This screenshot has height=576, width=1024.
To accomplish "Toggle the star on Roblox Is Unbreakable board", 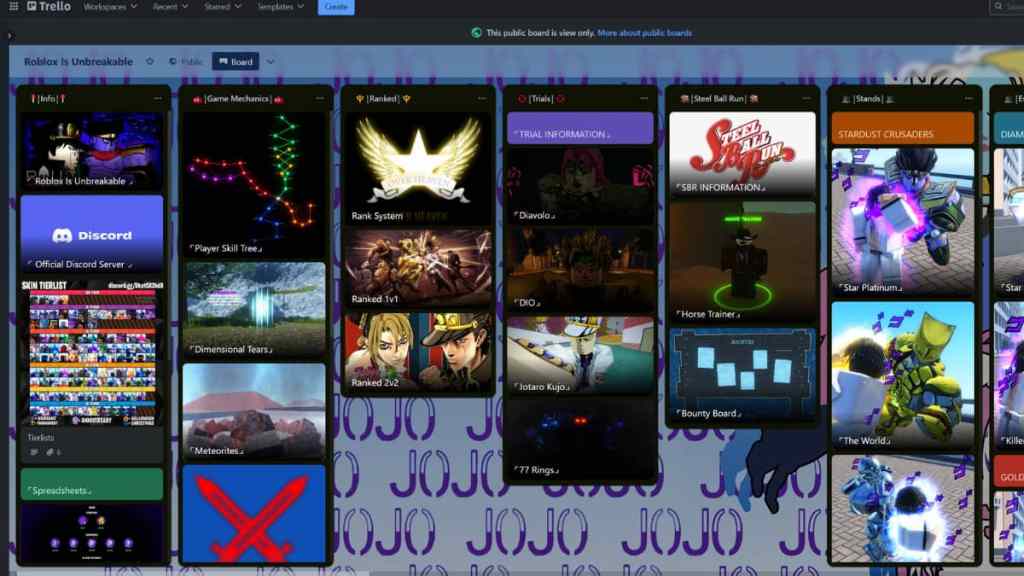I will tap(148, 61).
